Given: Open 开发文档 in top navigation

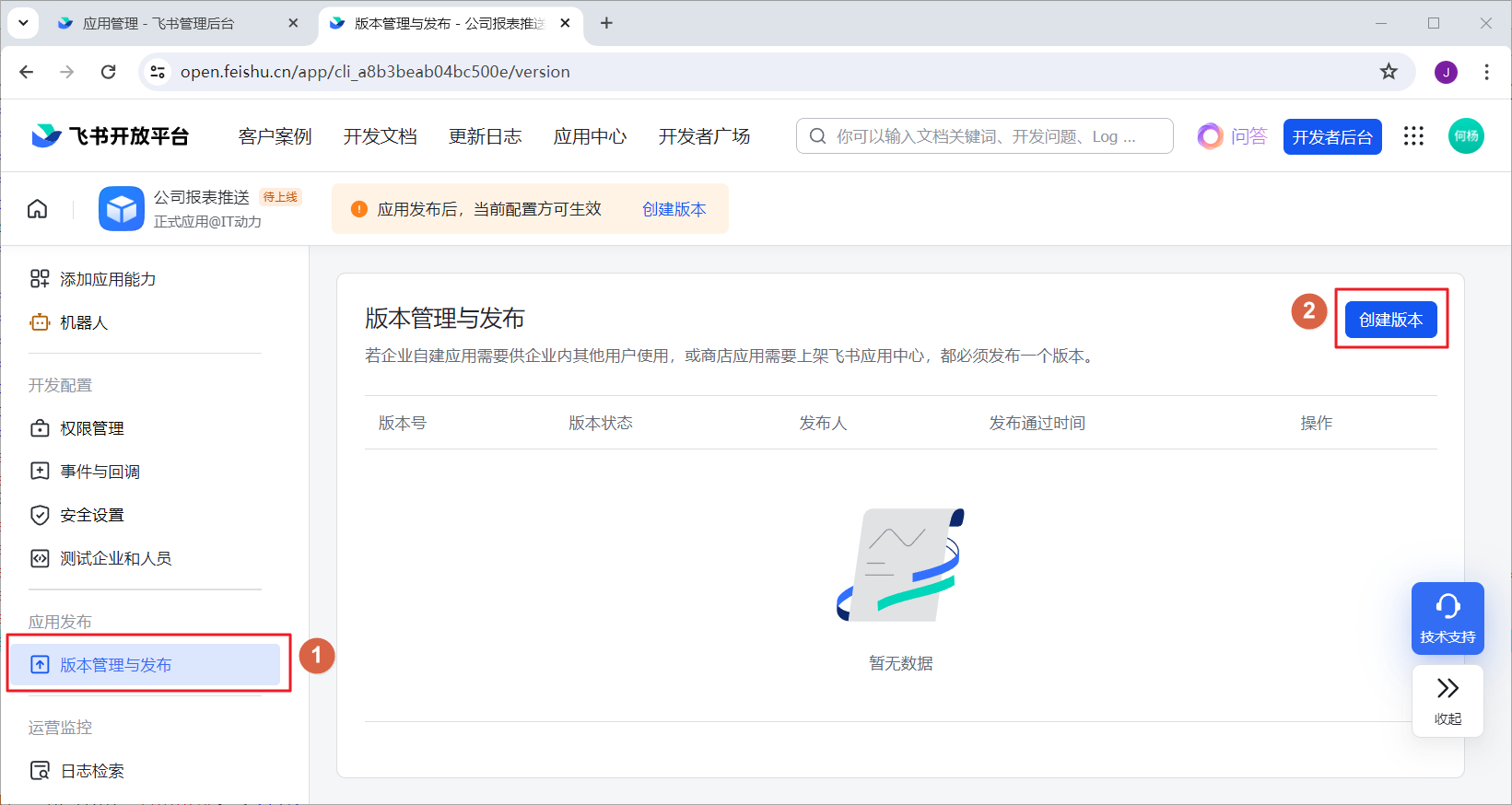Looking at the screenshot, I should (x=380, y=136).
